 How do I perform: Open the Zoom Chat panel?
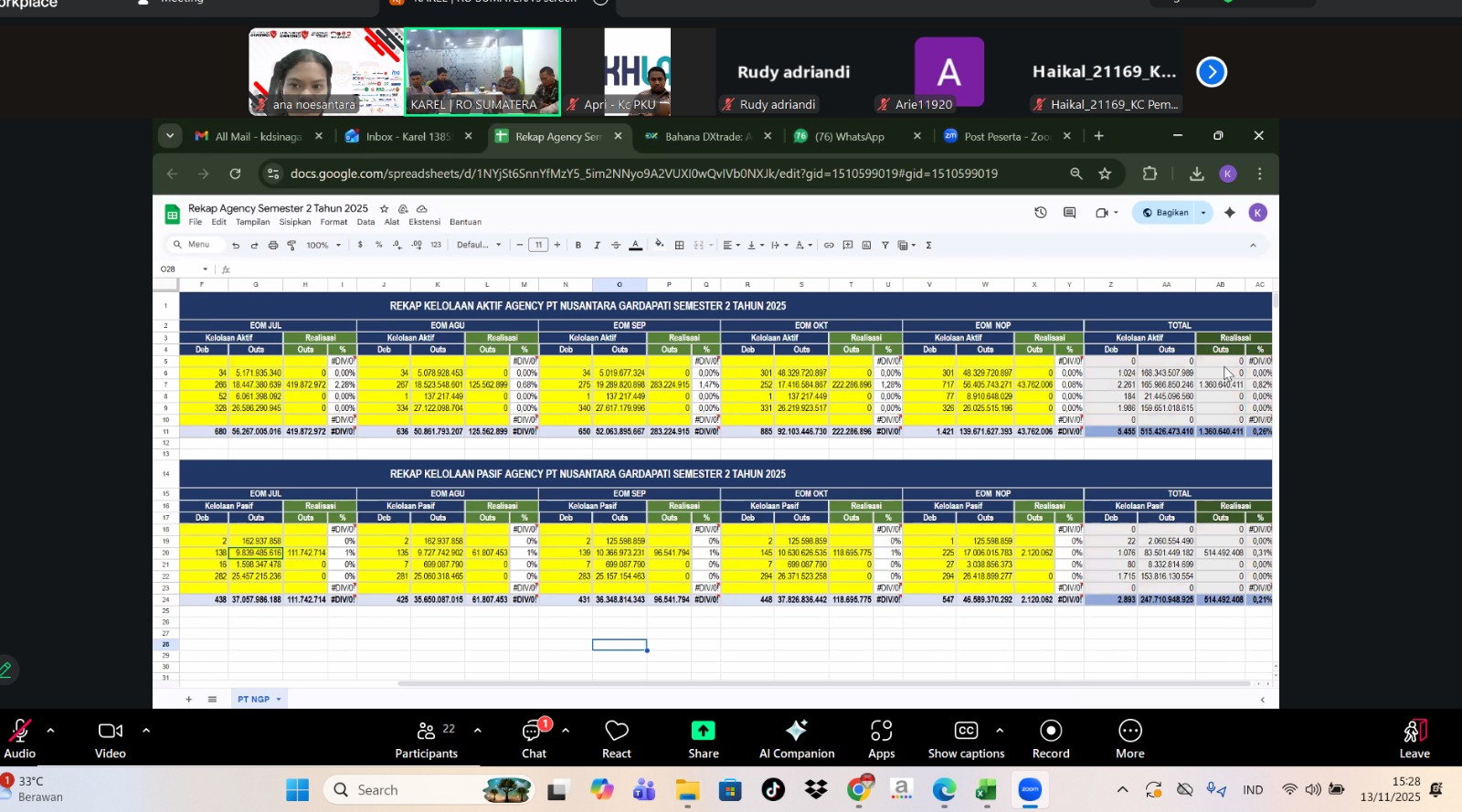534,732
